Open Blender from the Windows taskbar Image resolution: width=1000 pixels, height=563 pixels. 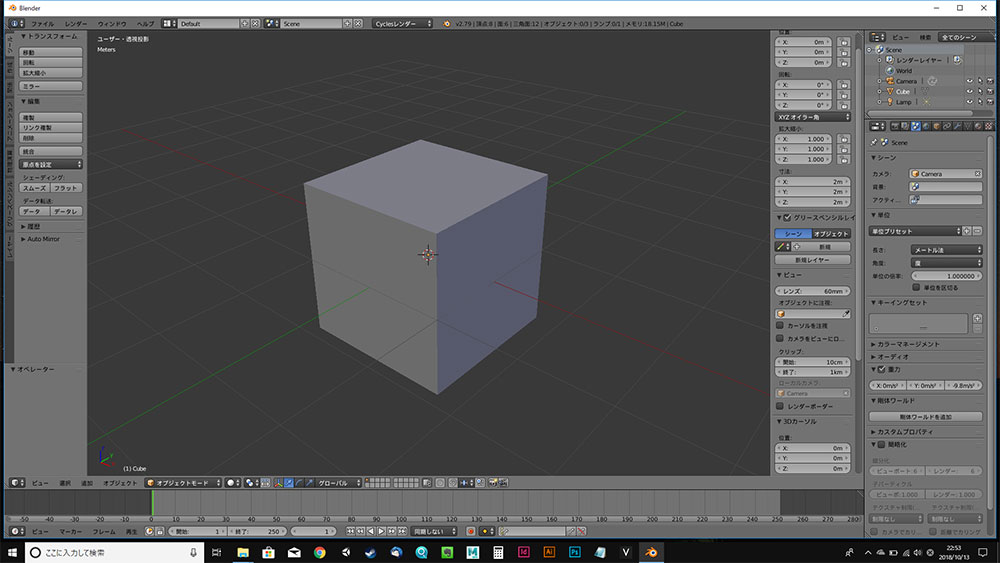(651, 552)
